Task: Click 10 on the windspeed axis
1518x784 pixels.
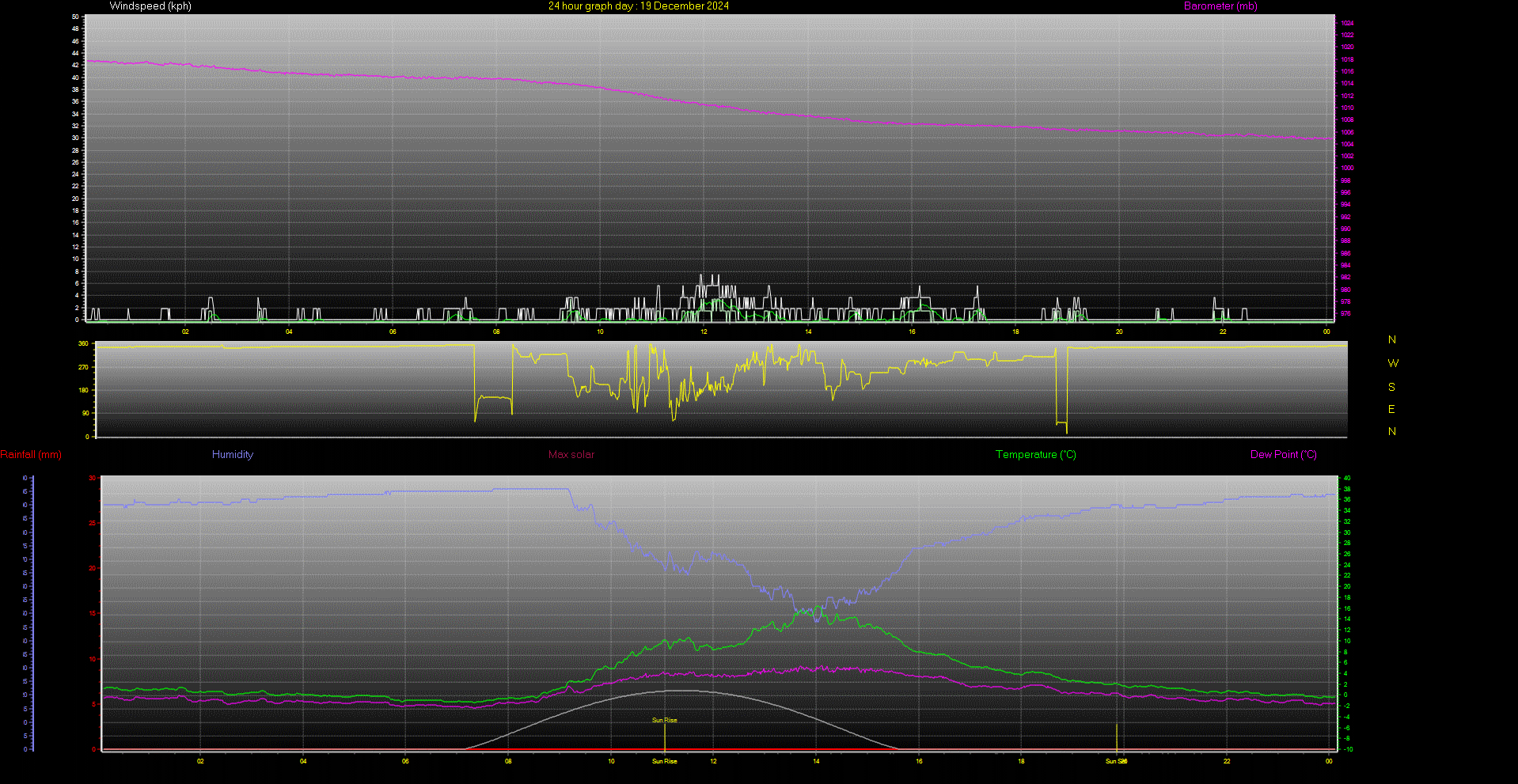Action: point(75,259)
